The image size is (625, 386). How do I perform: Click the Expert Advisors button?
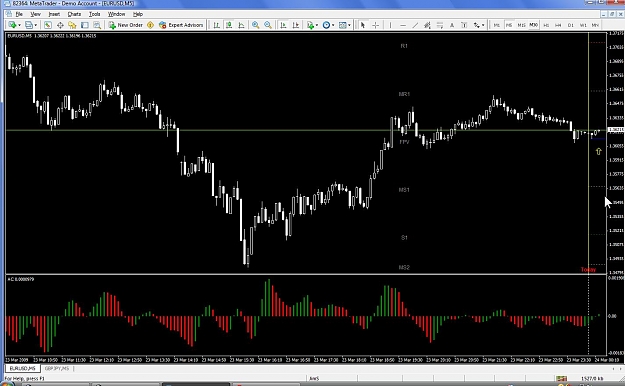(181, 25)
